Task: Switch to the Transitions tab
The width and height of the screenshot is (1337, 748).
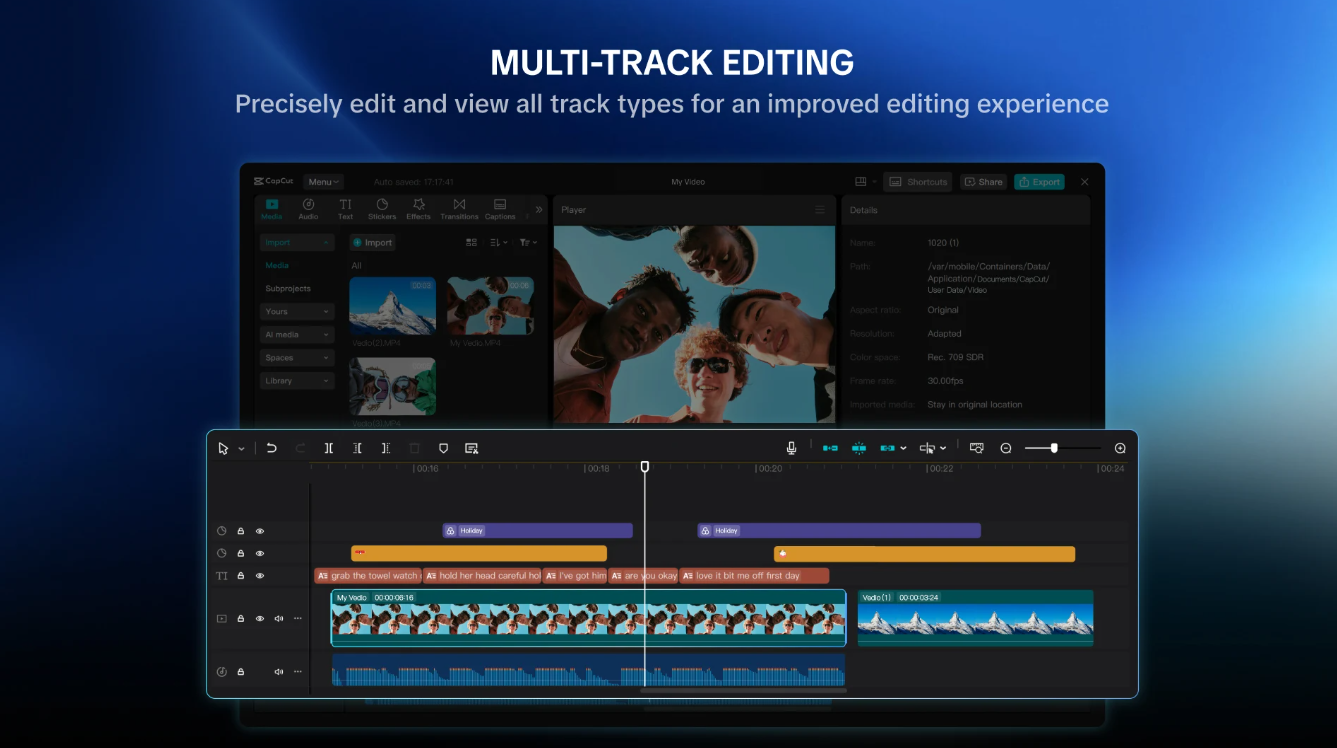Action: [459, 208]
